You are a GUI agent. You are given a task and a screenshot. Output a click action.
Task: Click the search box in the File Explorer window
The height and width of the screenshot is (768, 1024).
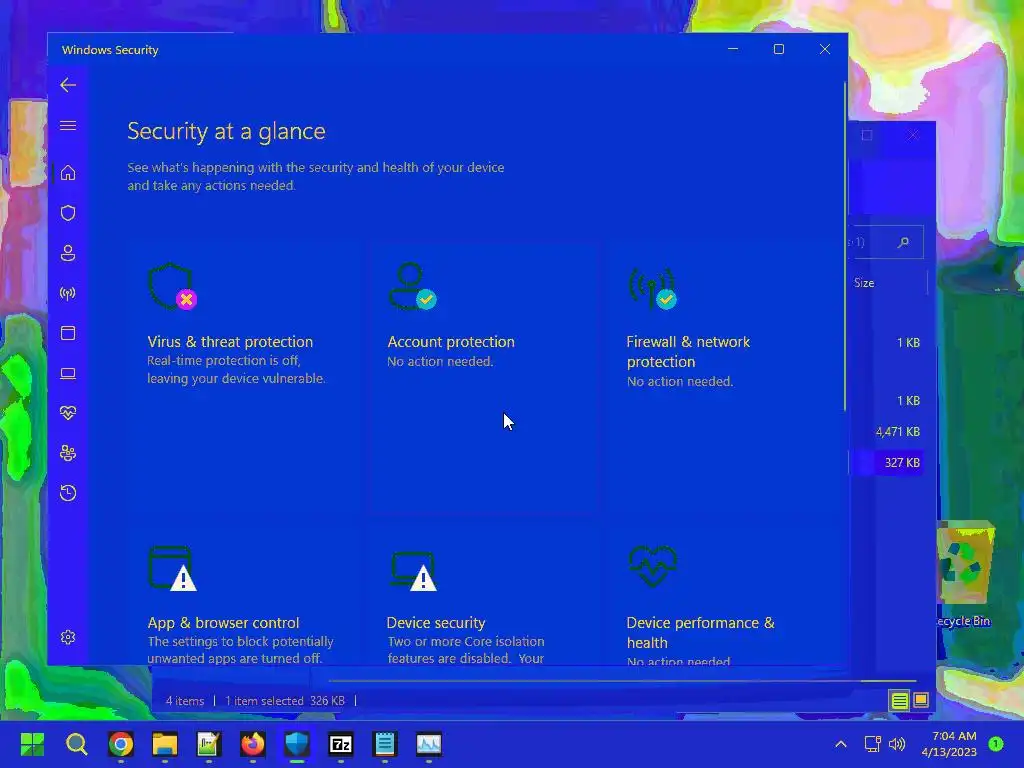[886, 242]
